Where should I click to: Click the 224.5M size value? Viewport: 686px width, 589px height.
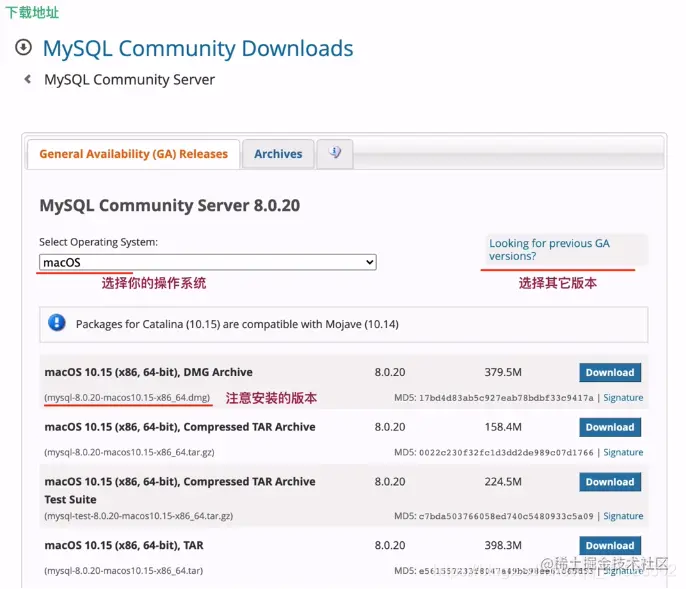pyautogui.click(x=503, y=482)
